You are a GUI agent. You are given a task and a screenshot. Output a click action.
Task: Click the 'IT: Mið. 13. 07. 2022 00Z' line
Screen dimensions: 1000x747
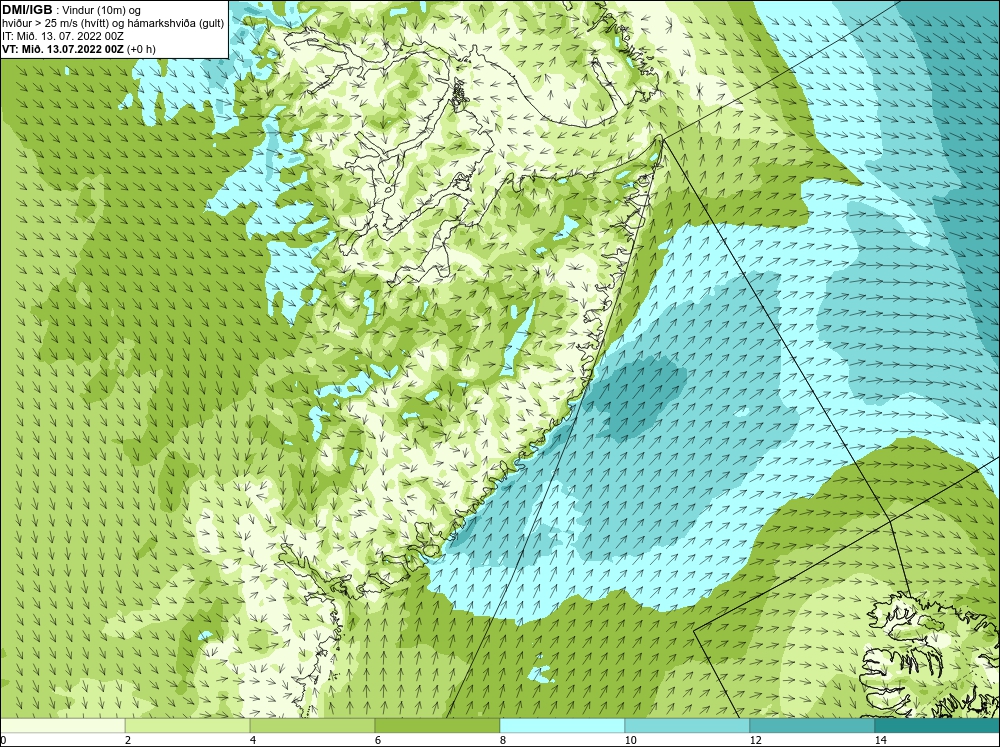point(62,36)
